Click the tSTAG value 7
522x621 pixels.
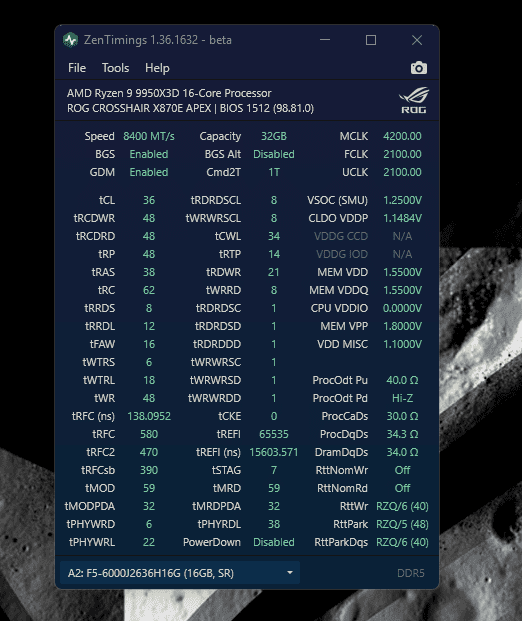pyautogui.click(x=274, y=470)
